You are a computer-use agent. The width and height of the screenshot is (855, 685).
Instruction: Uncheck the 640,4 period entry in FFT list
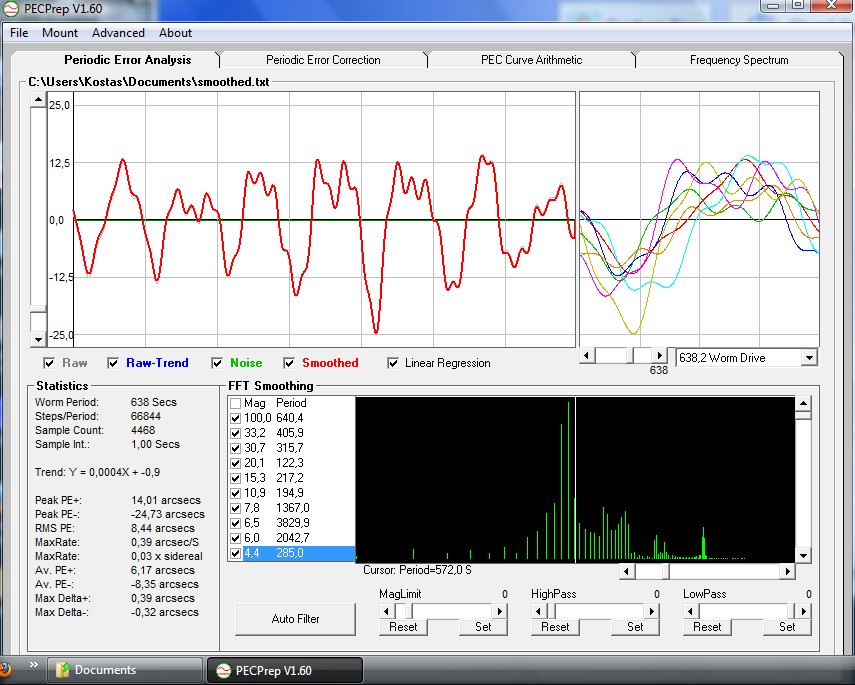tap(236, 418)
